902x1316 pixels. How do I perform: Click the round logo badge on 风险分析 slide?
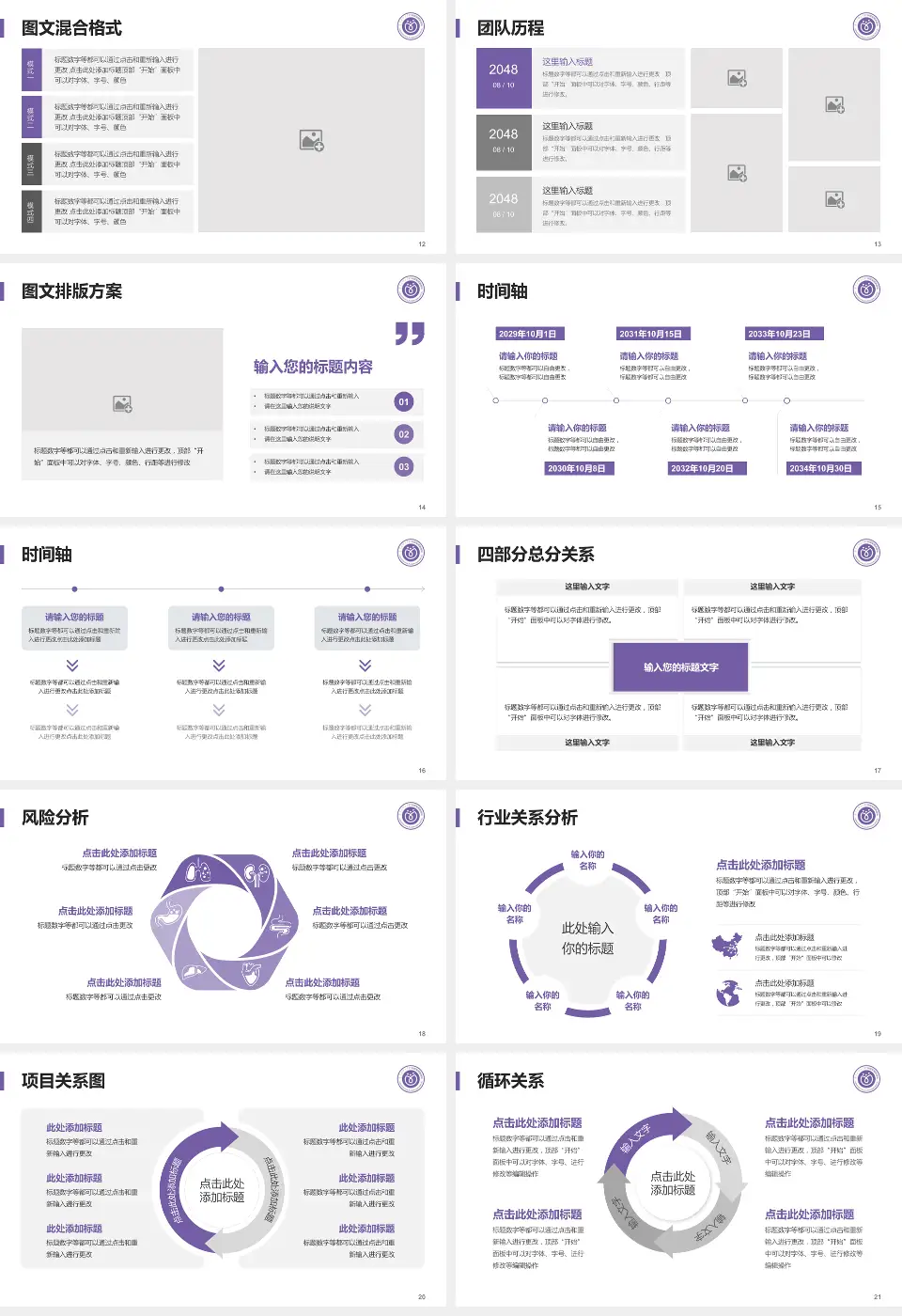pos(411,816)
